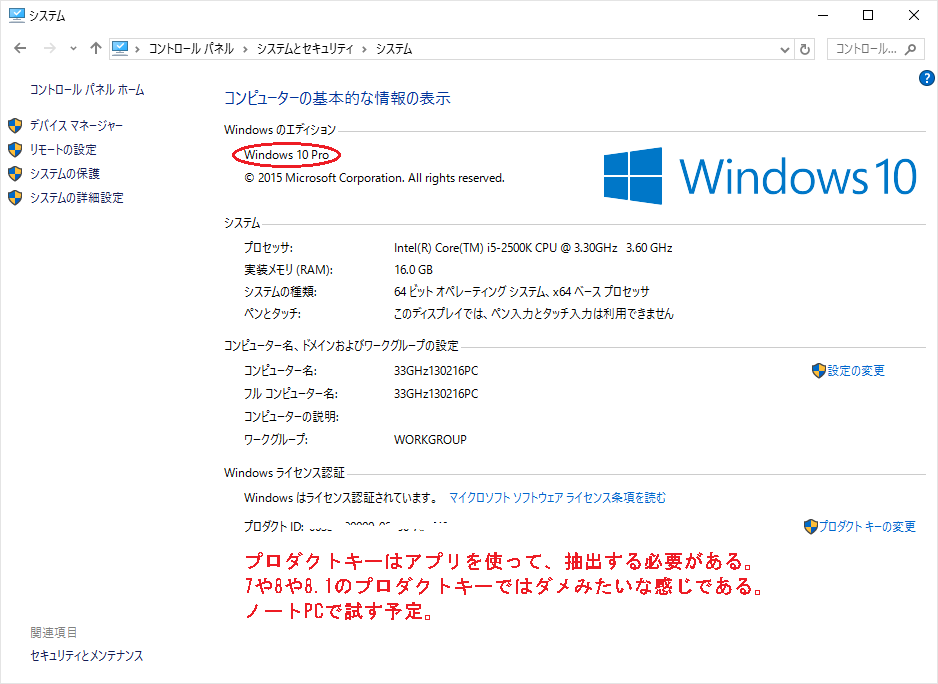Maximize the システム window
The image size is (938, 684).
click(868, 16)
